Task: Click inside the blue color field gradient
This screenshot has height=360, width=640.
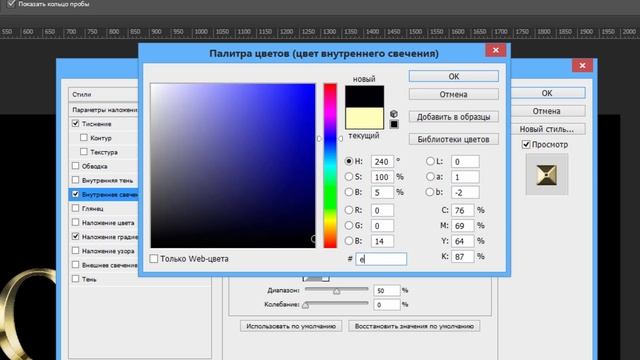Action: (233, 165)
